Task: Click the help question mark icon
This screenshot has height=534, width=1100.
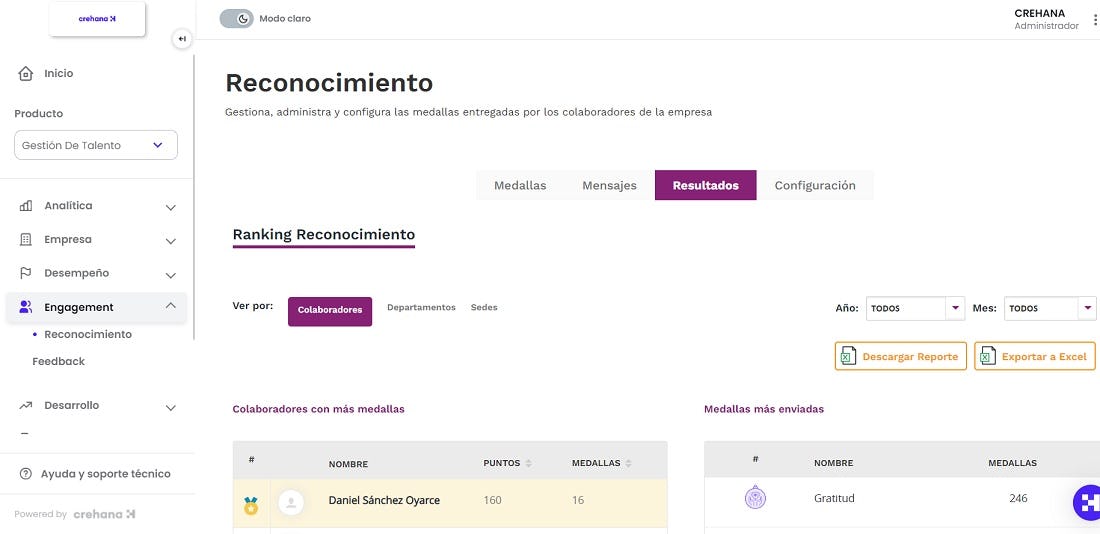Action: coord(26,474)
